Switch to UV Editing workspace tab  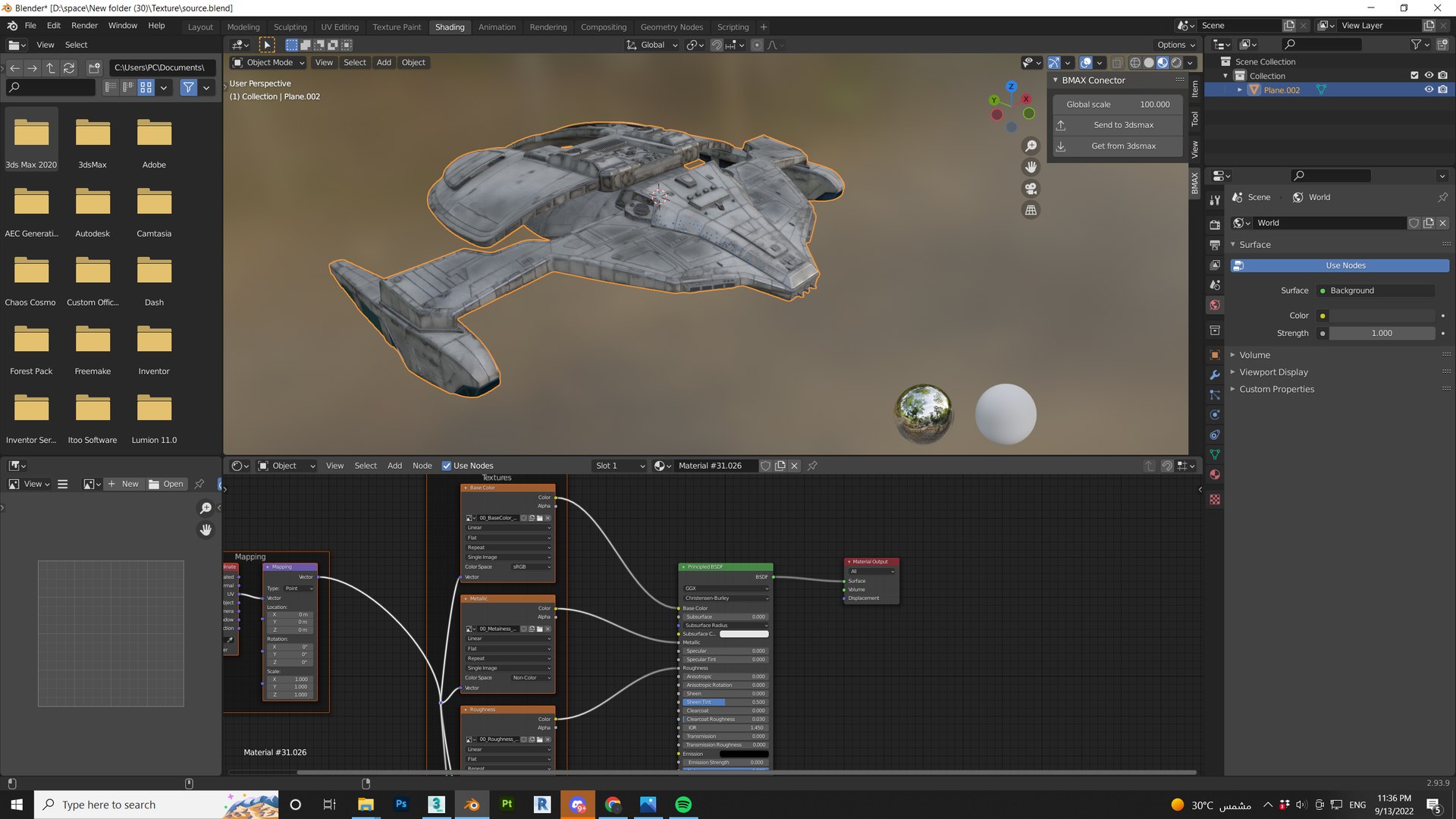pos(339,27)
